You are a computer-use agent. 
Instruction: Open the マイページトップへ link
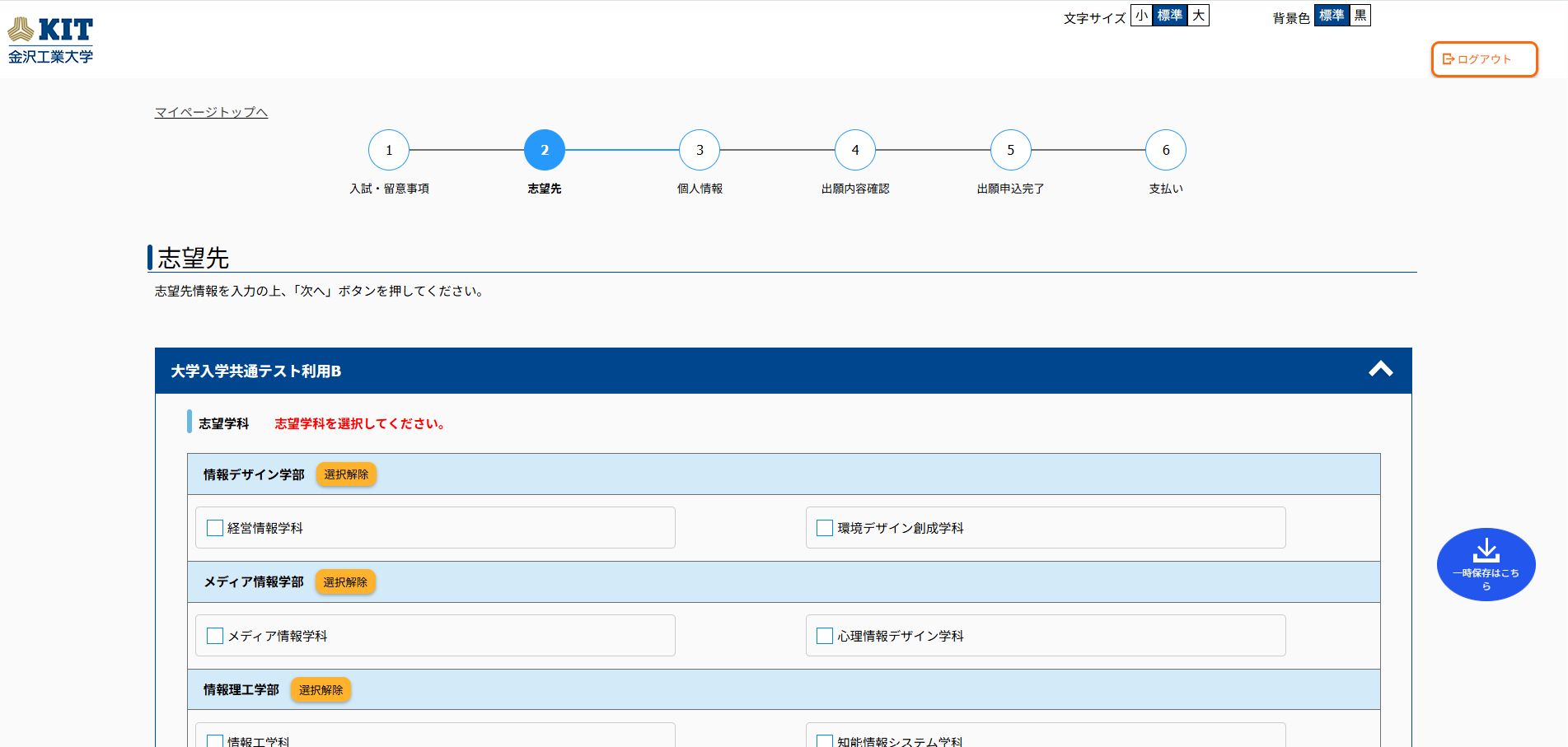211,112
